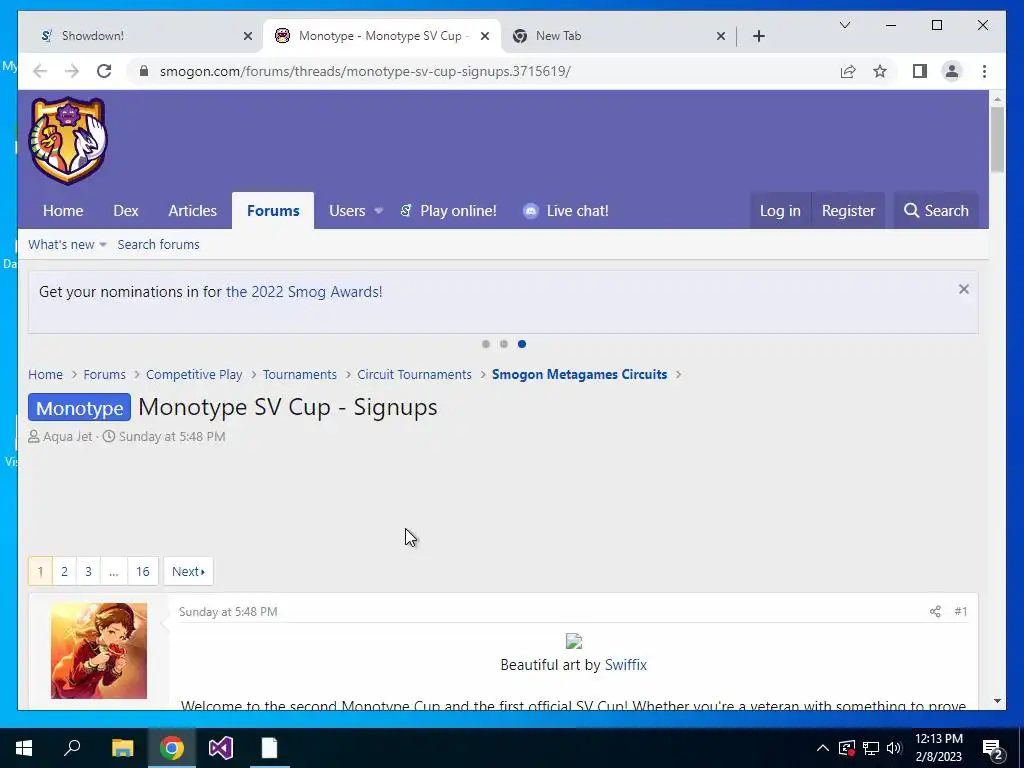This screenshot has height=768, width=1024.
Task: Click Play online! link
Action: point(448,211)
